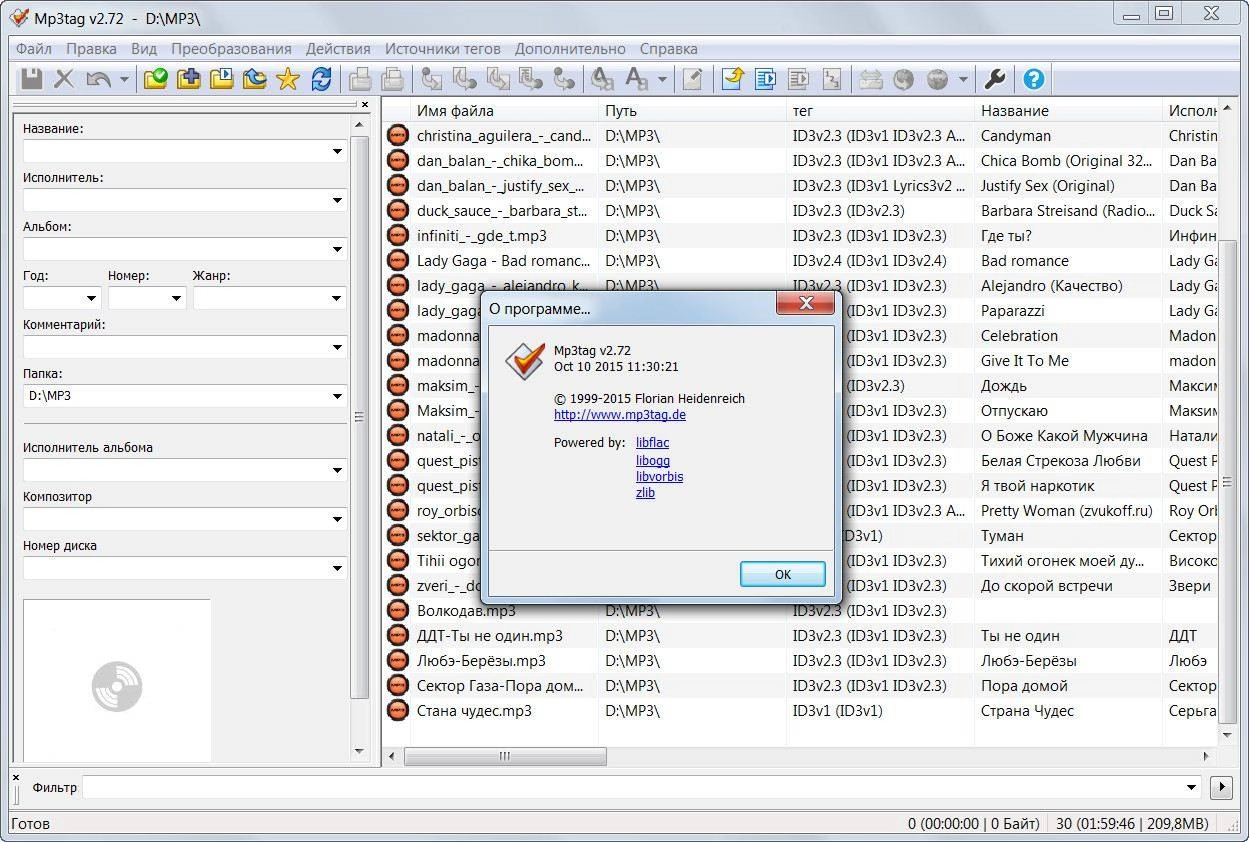Open the Undo history dropdown arrow
Viewport: 1249px width, 842px height.
(x=124, y=79)
